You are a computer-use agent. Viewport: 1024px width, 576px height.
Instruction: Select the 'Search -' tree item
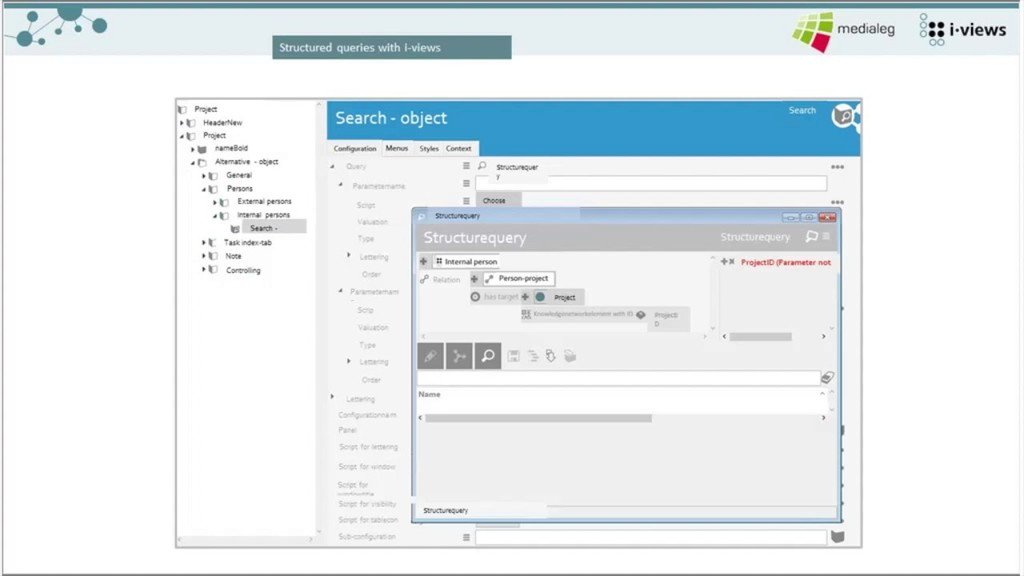pos(274,228)
